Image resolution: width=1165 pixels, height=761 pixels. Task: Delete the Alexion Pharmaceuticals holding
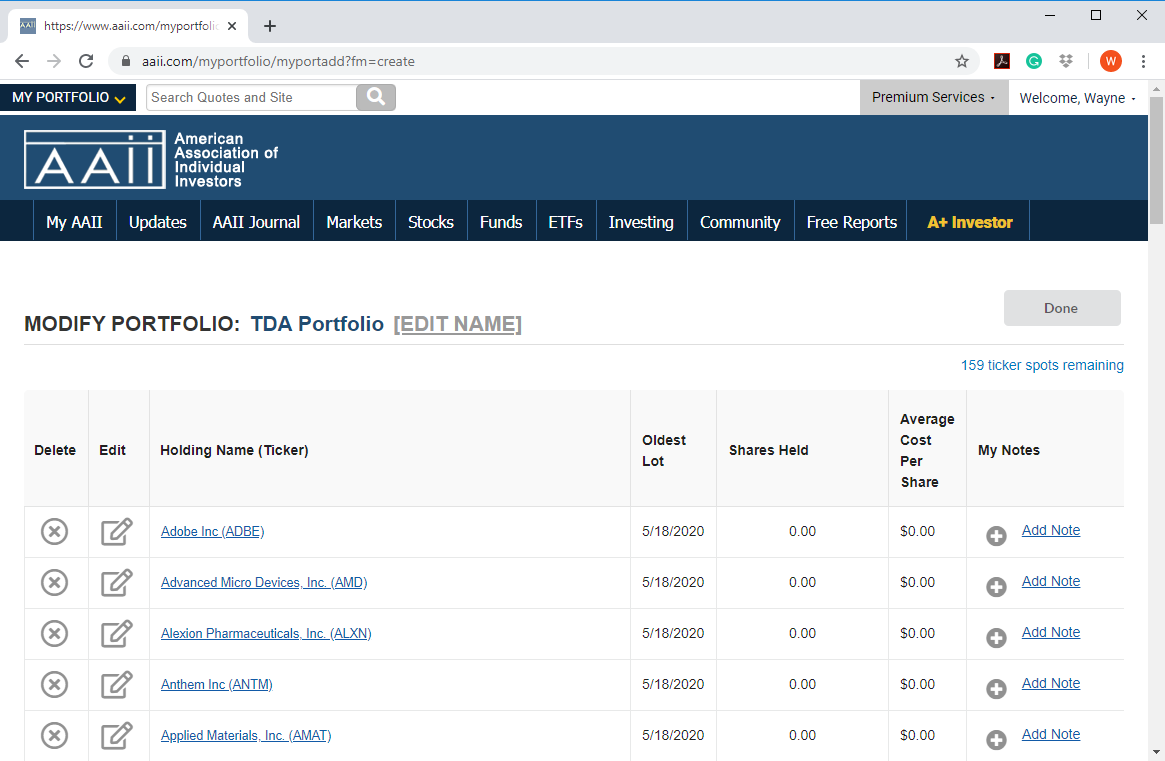(x=54, y=633)
